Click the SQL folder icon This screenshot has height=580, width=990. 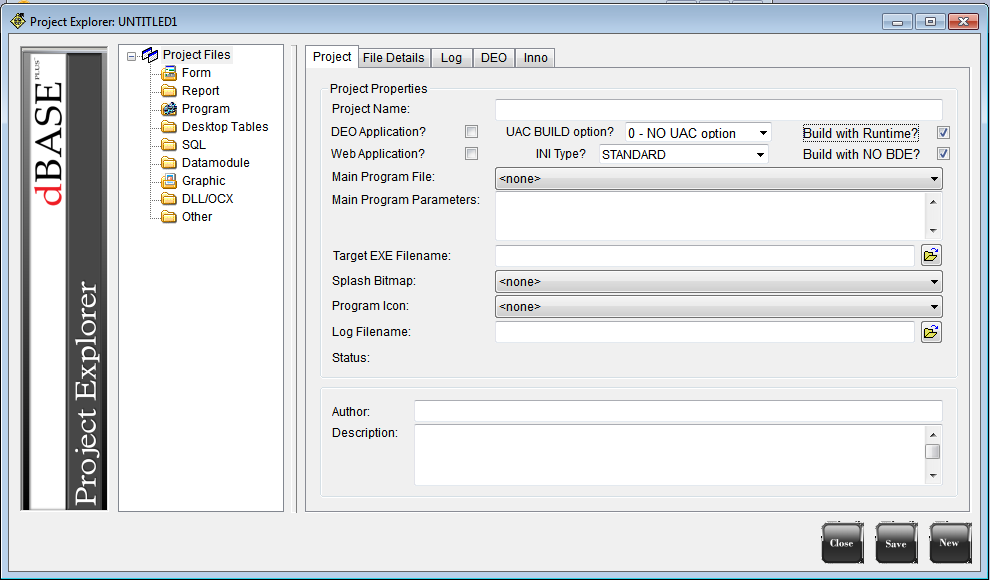click(x=169, y=145)
